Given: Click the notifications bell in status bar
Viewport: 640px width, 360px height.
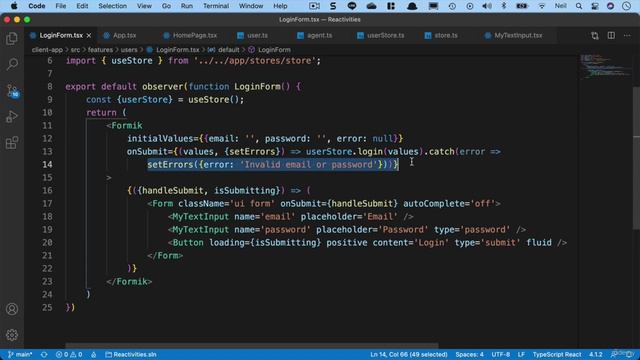Looking at the screenshot, I should coord(628,354).
